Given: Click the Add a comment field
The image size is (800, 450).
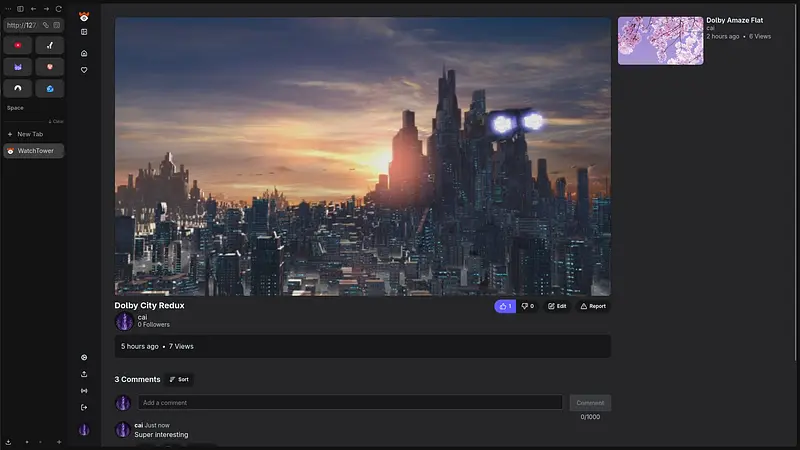Looking at the screenshot, I should [x=349, y=402].
